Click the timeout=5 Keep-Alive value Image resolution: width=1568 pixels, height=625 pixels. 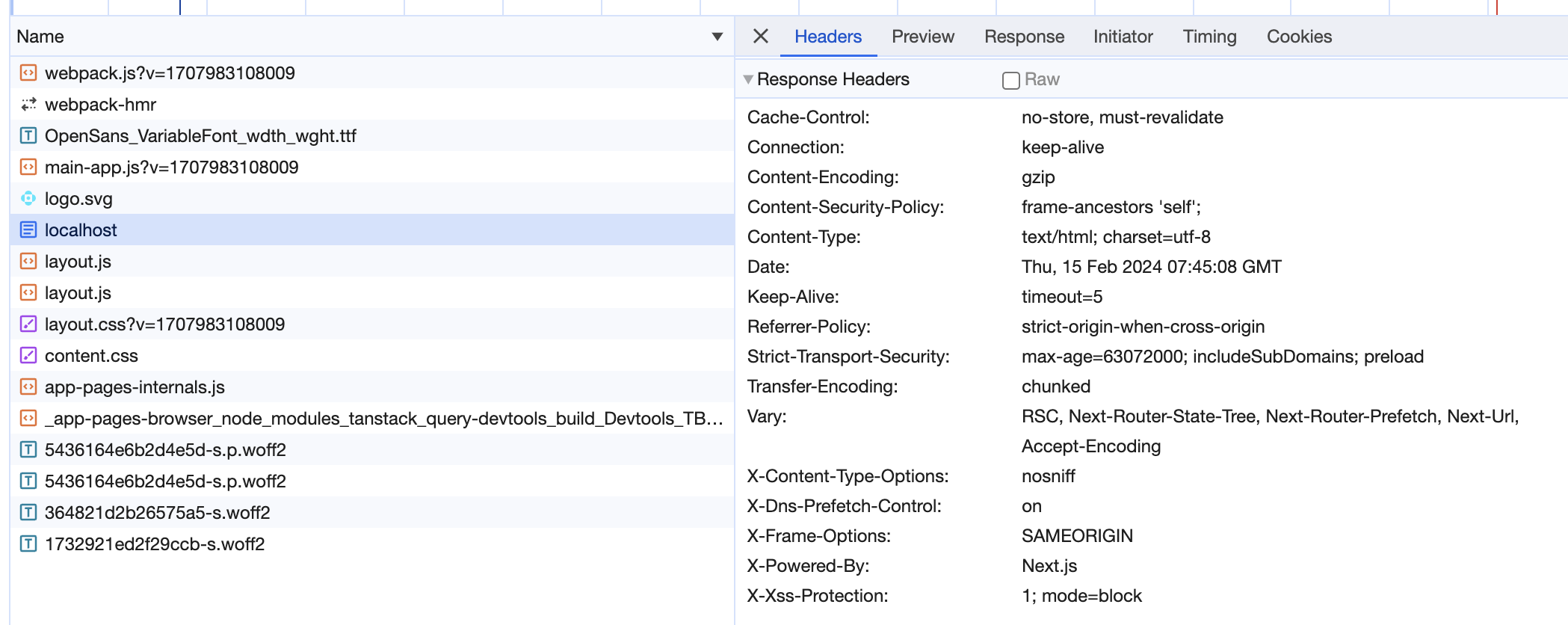pyautogui.click(x=1062, y=297)
